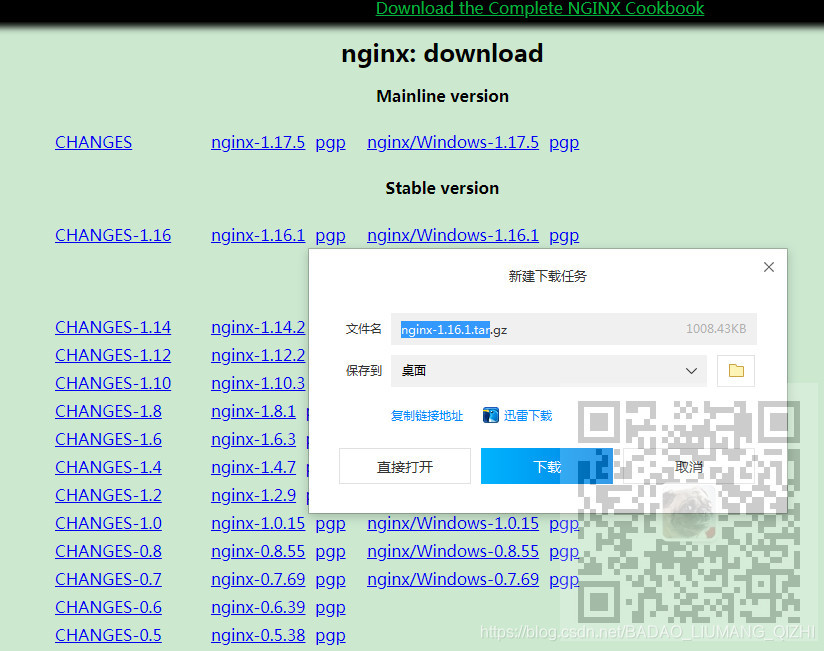824x651 pixels.
Task: Open CHANGES-1.2 link
Action: (108, 495)
